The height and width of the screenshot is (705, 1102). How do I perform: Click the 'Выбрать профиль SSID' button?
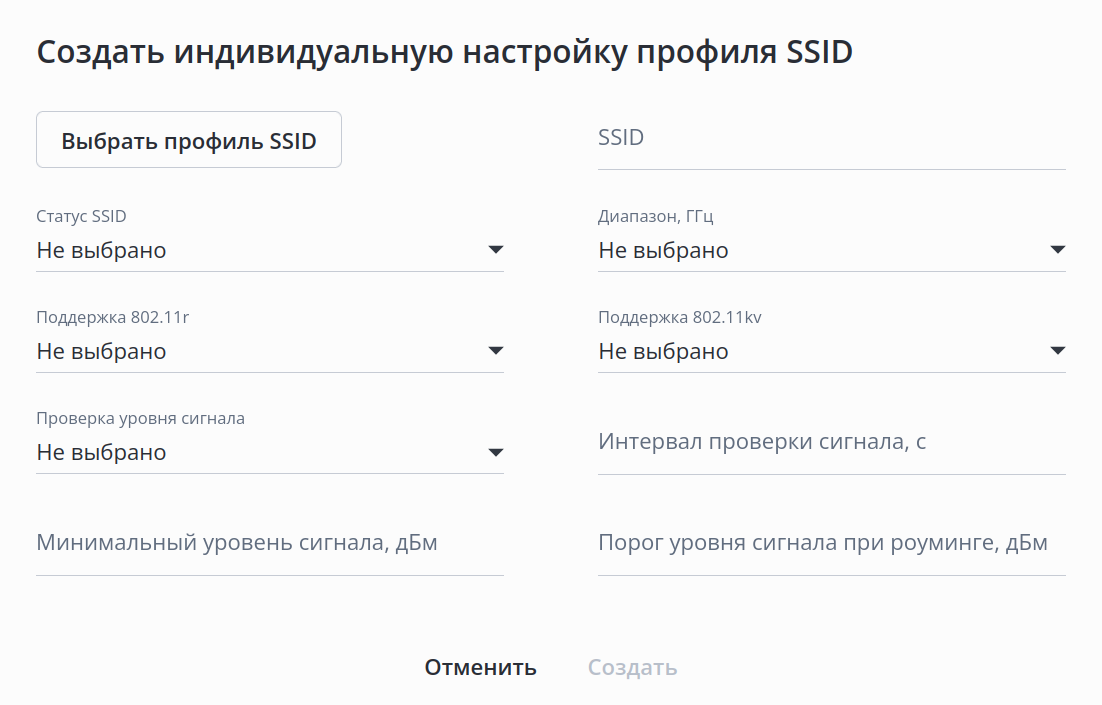(x=189, y=140)
